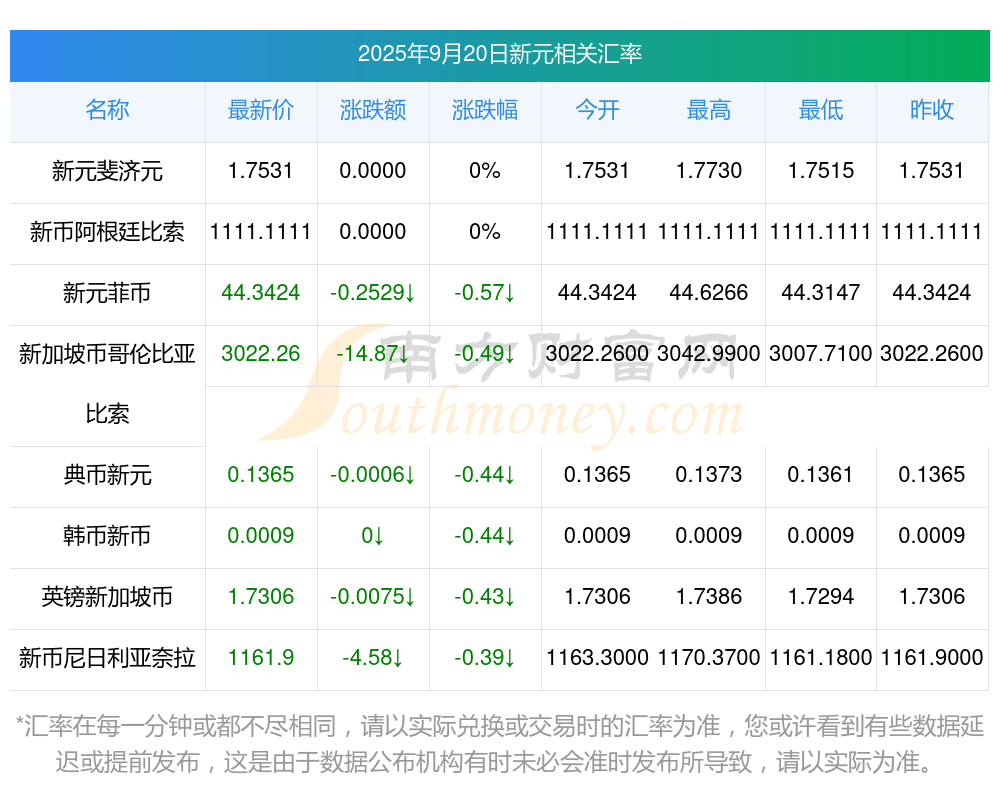Click 1.7730 highest value for 新元斐济元
The image size is (1000, 793).
coord(709,171)
